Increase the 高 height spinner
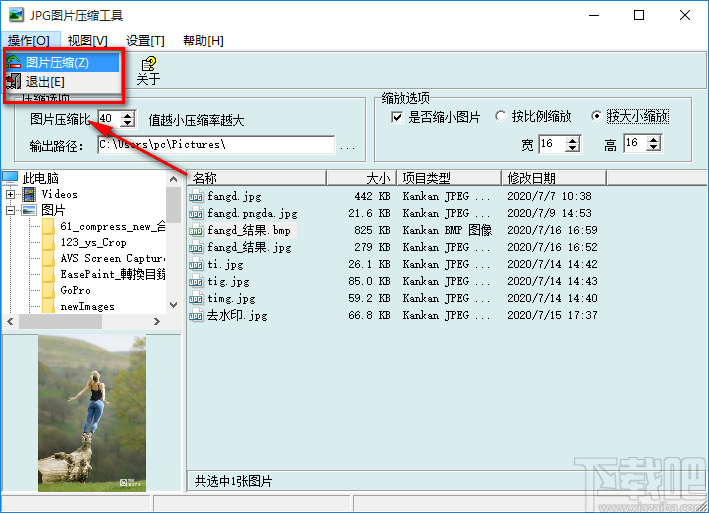The width and height of the screenshot is (709, 513). 654,140
